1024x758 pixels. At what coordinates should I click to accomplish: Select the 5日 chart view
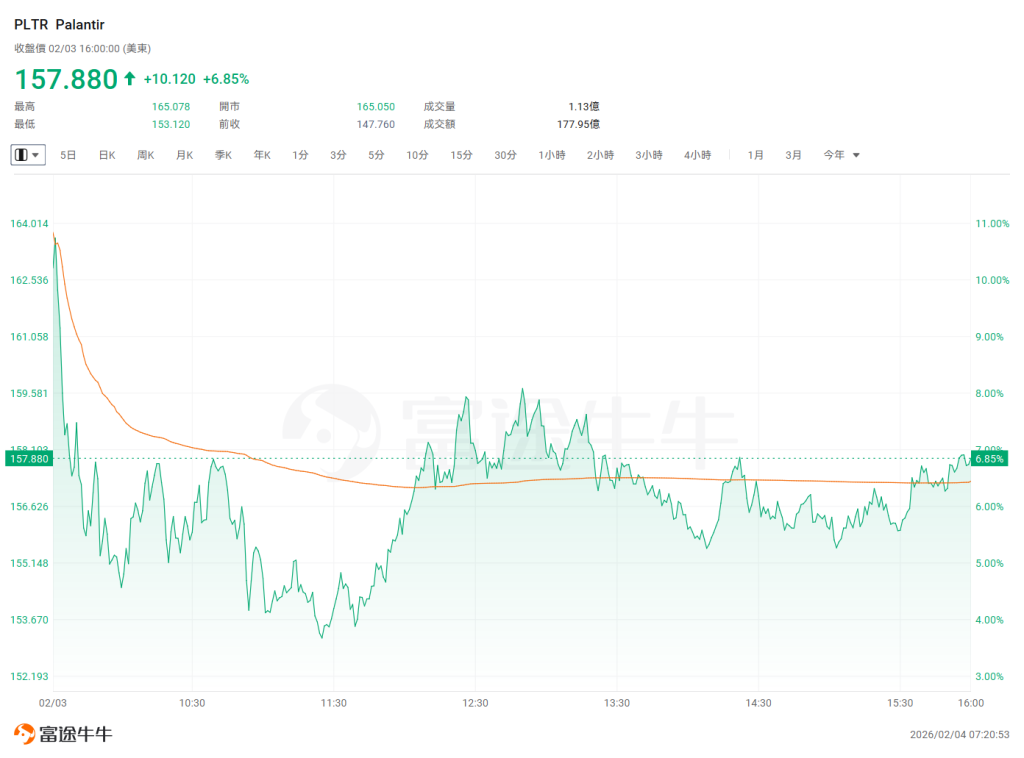(68, 155)
